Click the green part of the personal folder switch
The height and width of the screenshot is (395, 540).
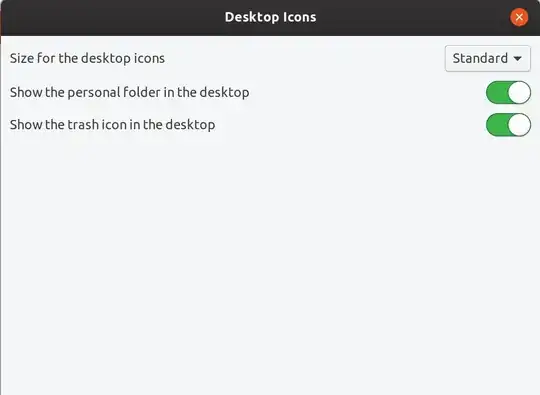click(496, 92)
